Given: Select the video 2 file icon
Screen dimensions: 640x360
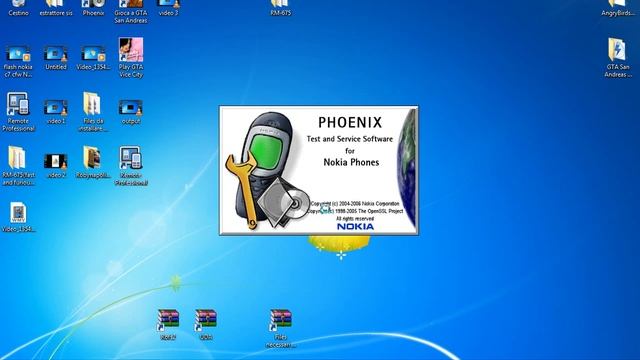Looking at the screenshot, I should pyautogui.click(x=56, y=166).
